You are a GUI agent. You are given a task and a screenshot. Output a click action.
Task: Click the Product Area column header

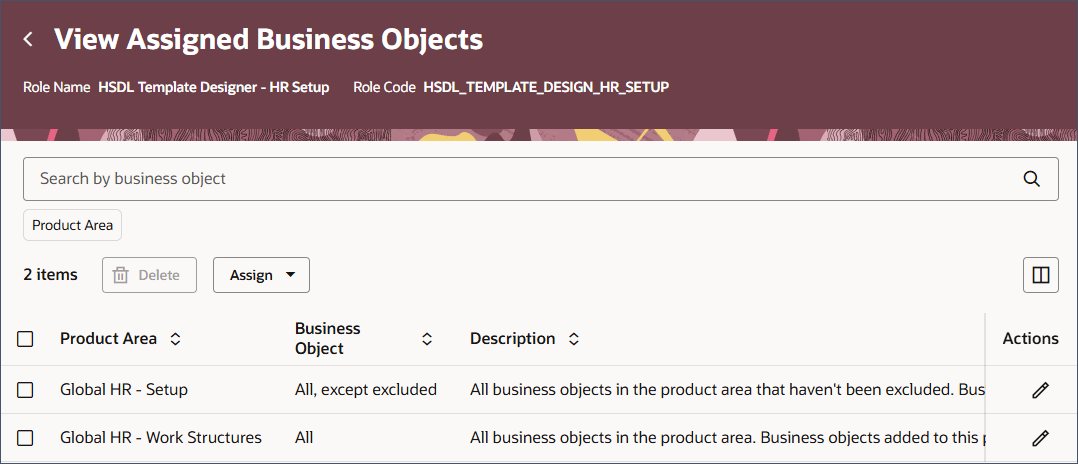[108, 339]
